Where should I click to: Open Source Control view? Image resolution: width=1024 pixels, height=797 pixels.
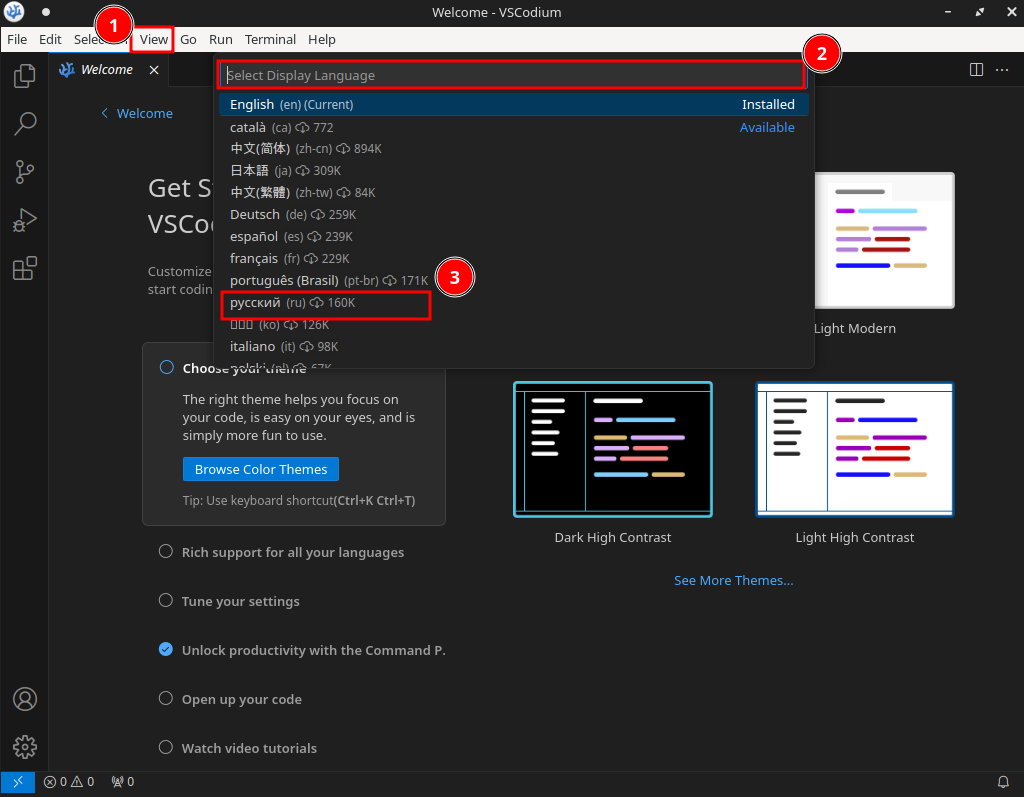pos(25,172)
